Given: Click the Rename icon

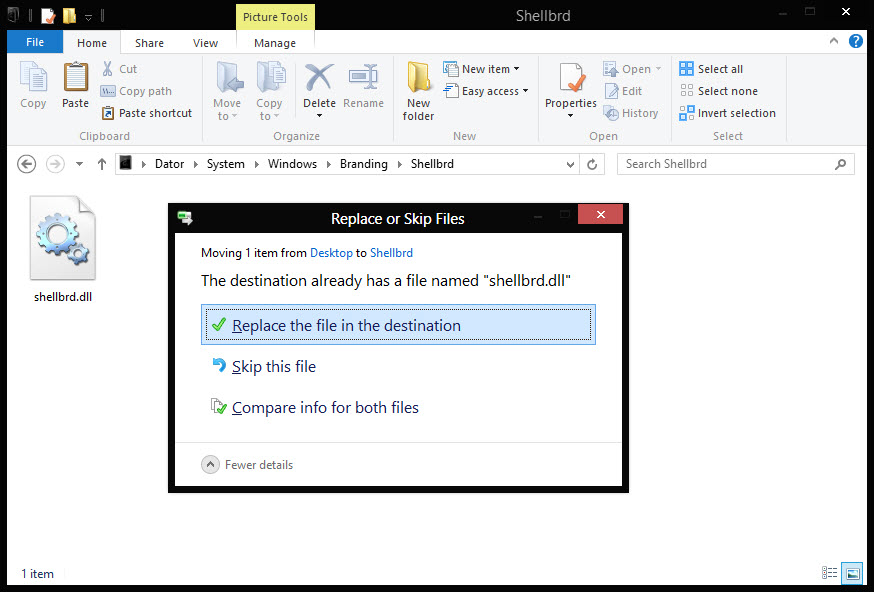Looking at the screenshot, I should (363, 77).
